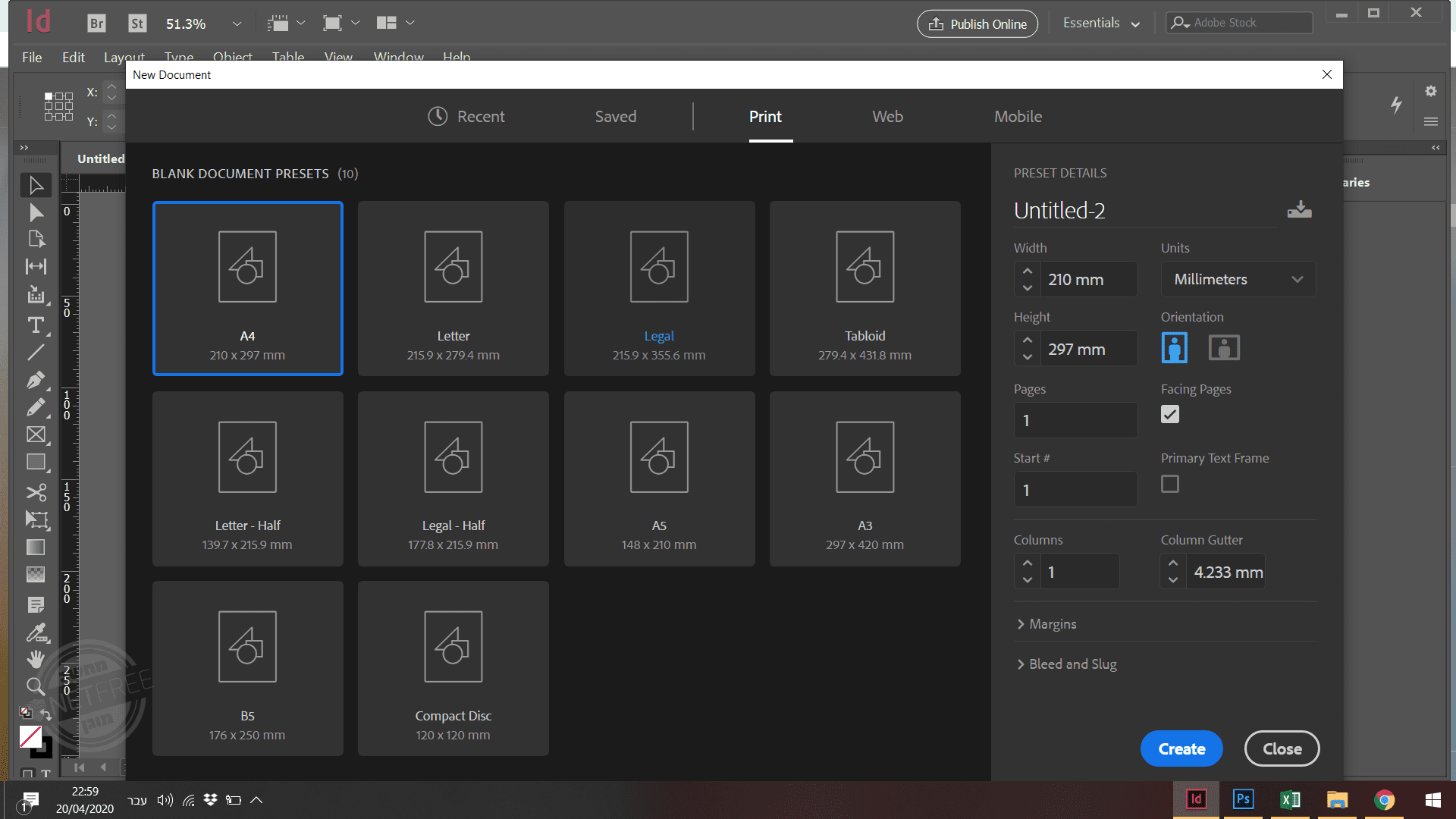Choose landscape orientation

tap(1224, 348)
